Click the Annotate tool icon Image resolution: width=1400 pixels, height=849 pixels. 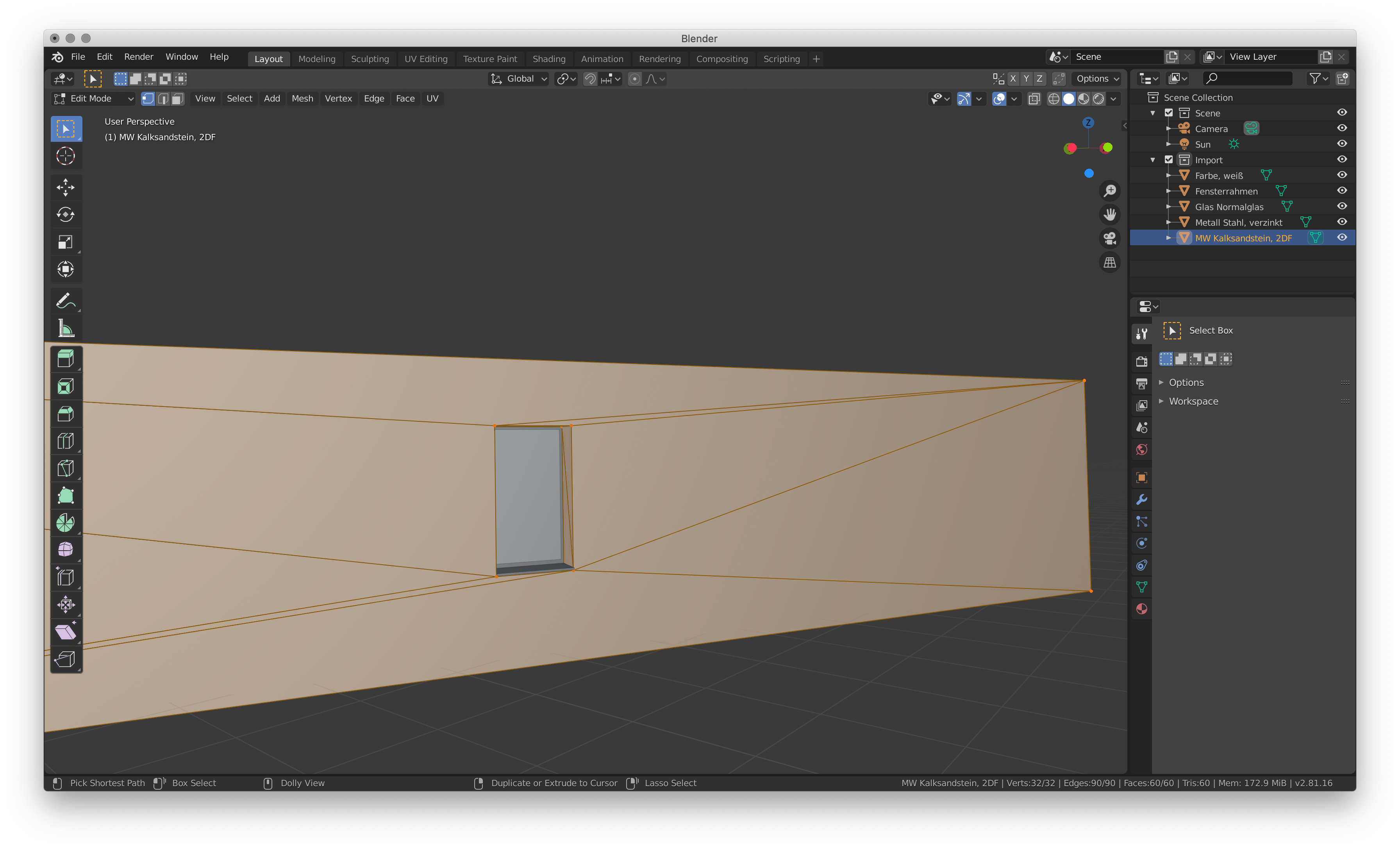(x=65, y=301)
